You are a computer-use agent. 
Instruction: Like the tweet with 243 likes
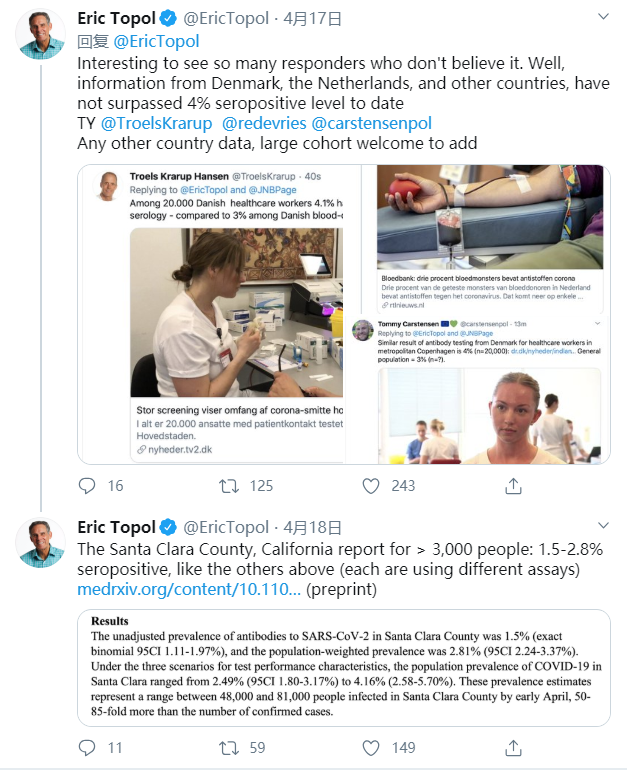[x=371, y=486]
